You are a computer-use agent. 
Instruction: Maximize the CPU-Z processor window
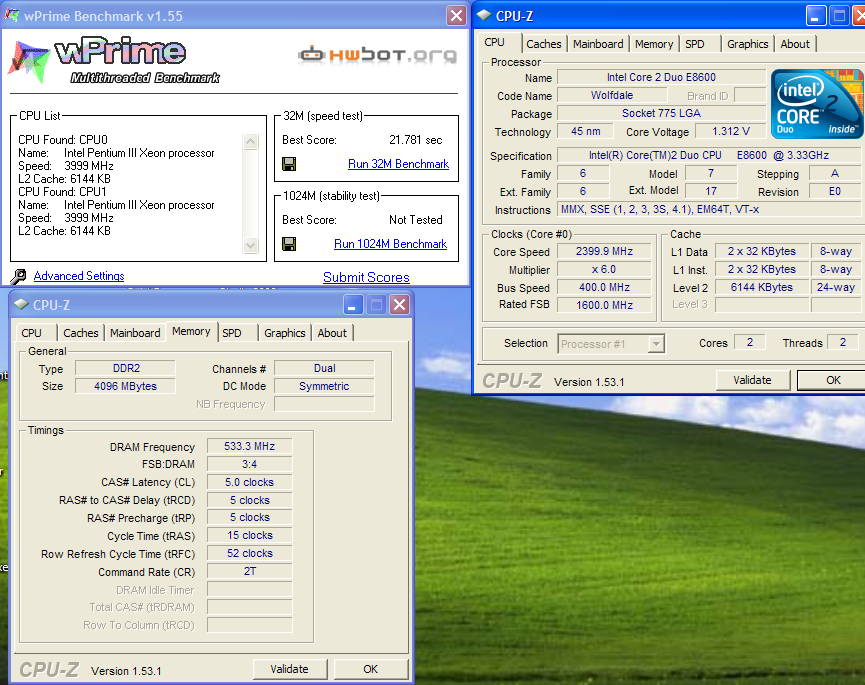click(x=839, y=16)
